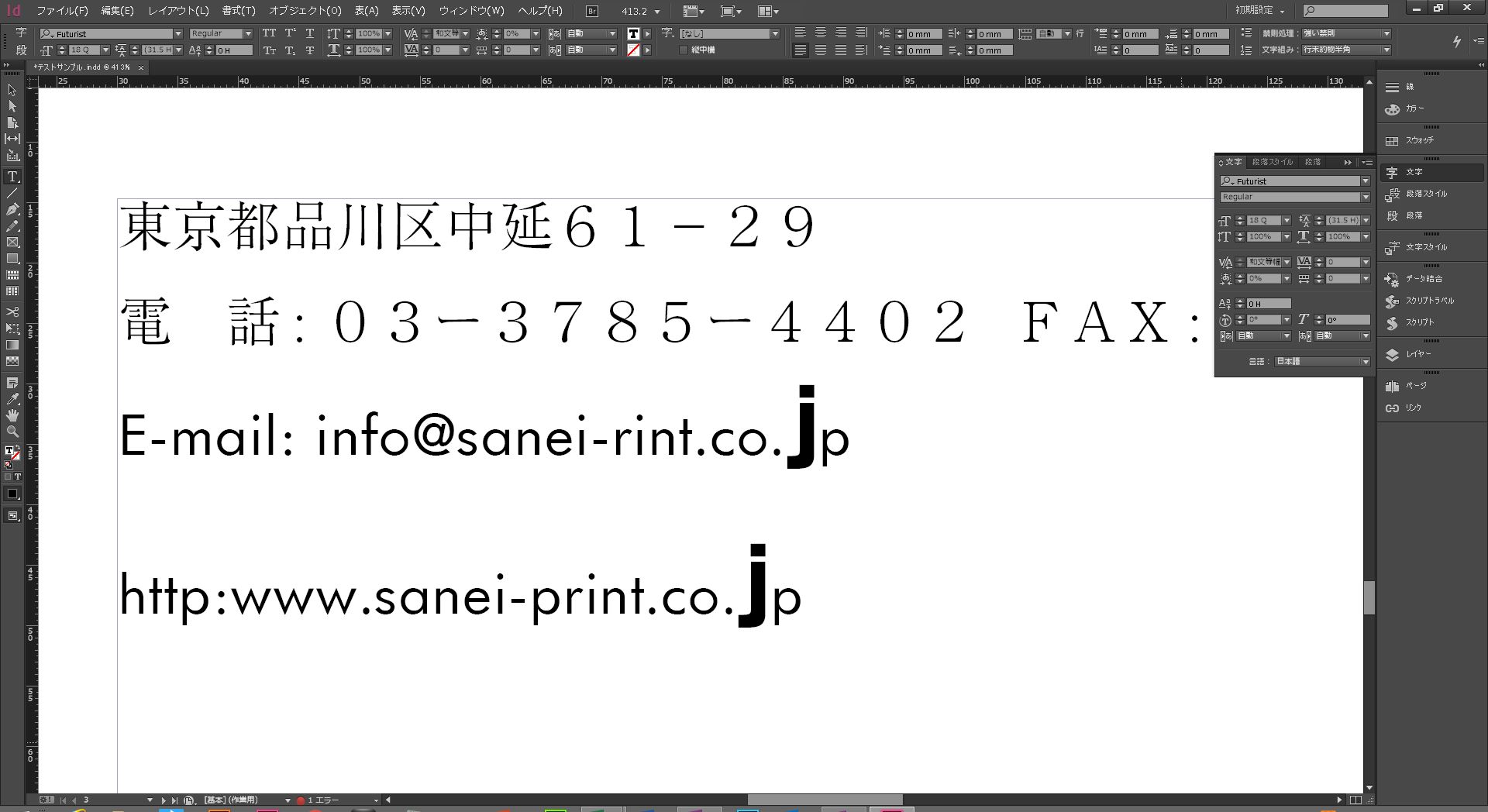Switch to character formatting controls (字)
The width and height of the screenshot is (1488, 812).
pos(21,33)
